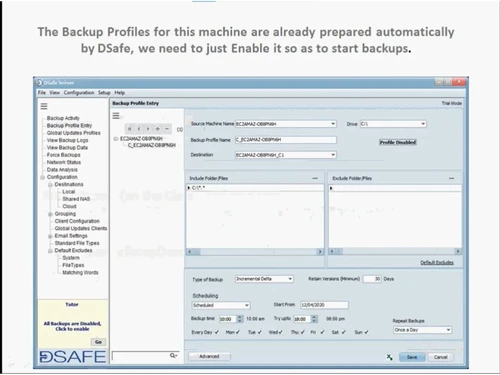The width and height of the screenshot is (500, 375).
Task: Open the Destination dropdown
Action: point(333,155)
